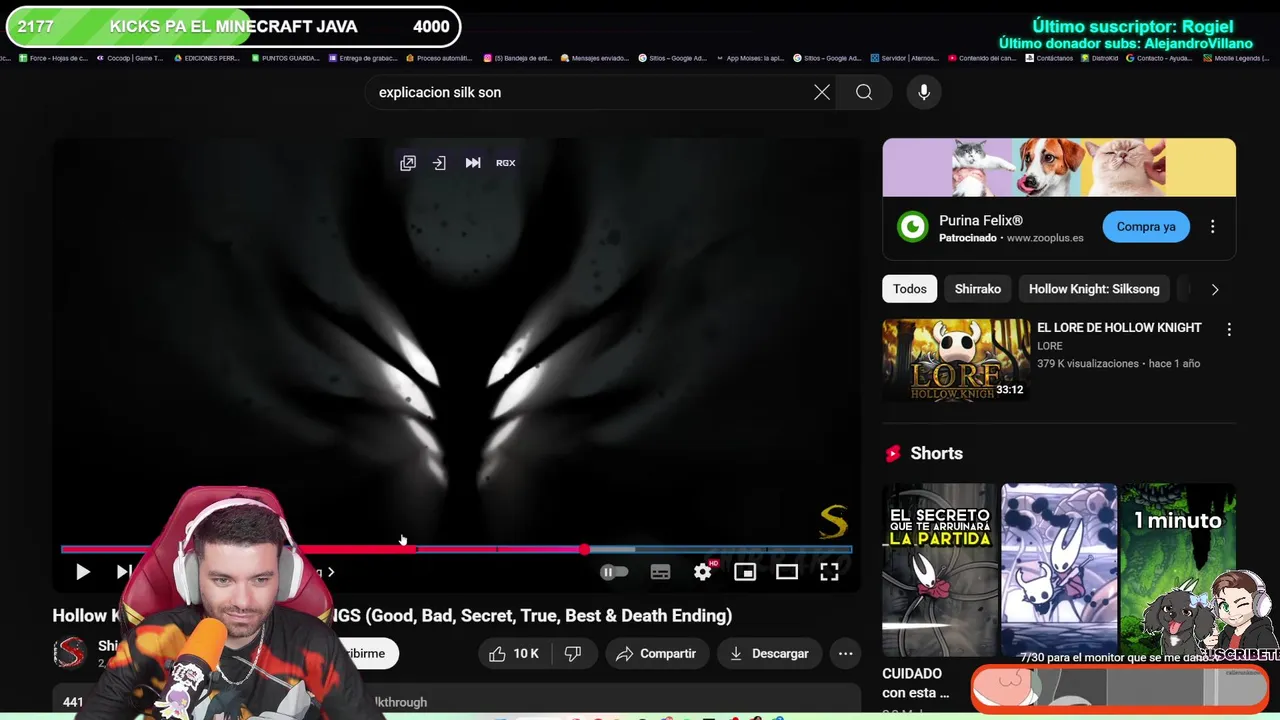Viewport: 1280px width, 720px height.
Task: Toggle autoplay switch in the player
Action: 614,572
